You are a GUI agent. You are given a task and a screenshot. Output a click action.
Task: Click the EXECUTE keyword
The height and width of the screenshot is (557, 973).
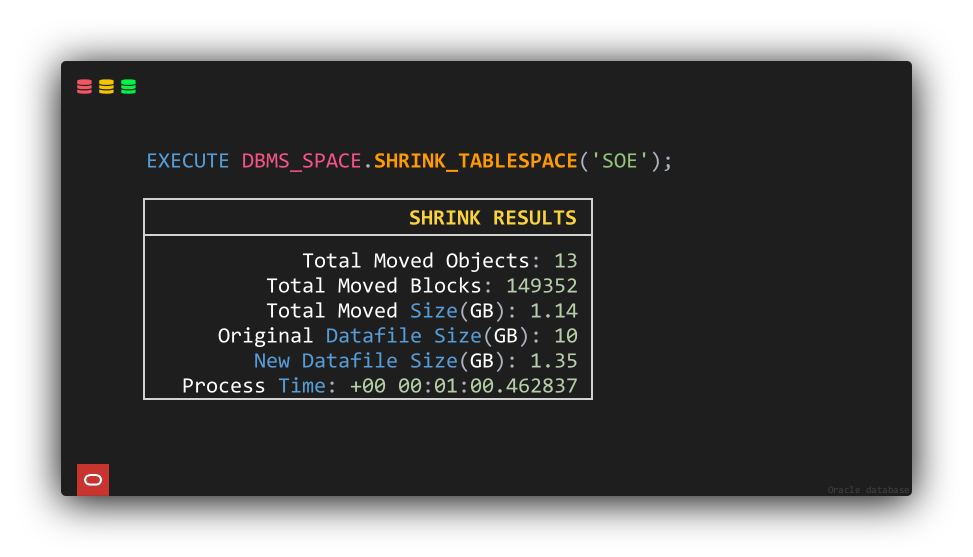(x=187, y=161)
